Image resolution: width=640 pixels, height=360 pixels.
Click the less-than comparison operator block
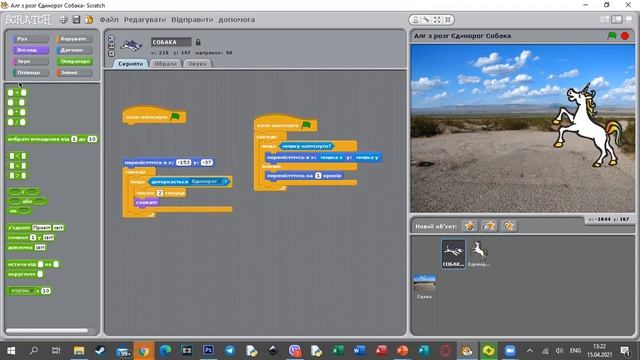pyautogui.click(x=18, y=156)
